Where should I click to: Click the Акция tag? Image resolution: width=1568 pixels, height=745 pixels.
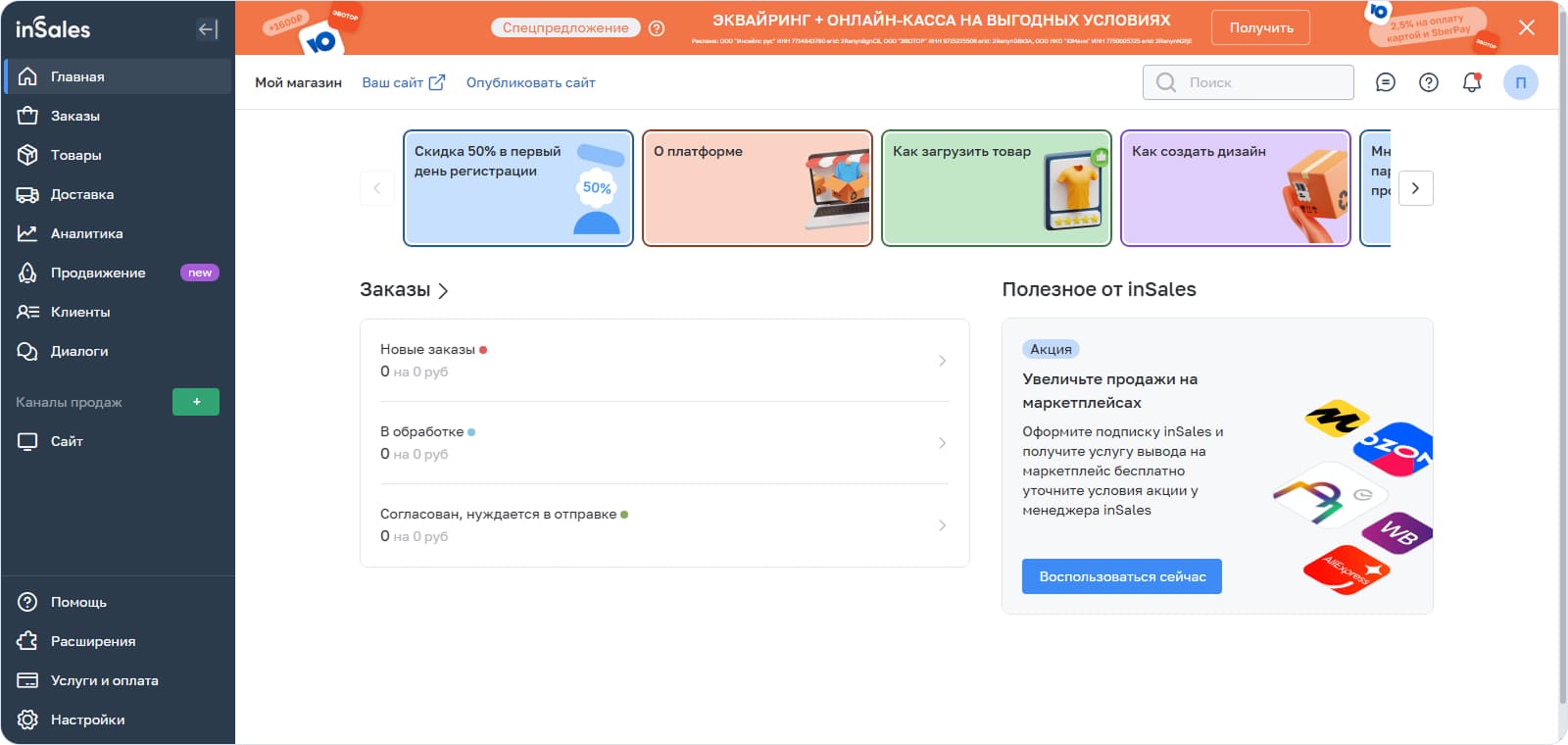1051,349
